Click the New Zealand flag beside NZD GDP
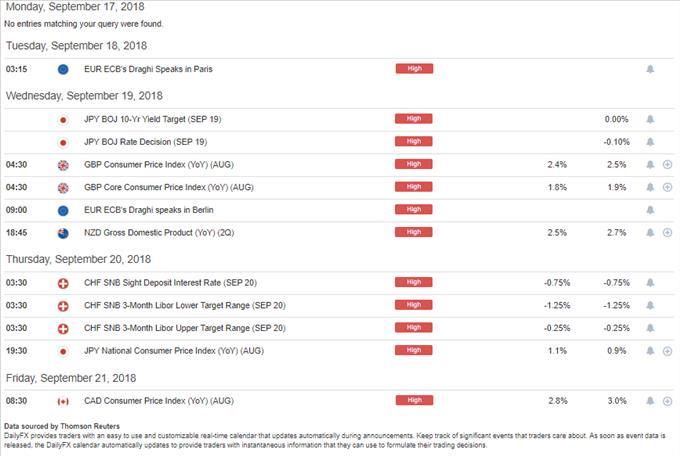Viewport: 680px width, 456px height. 63,233
